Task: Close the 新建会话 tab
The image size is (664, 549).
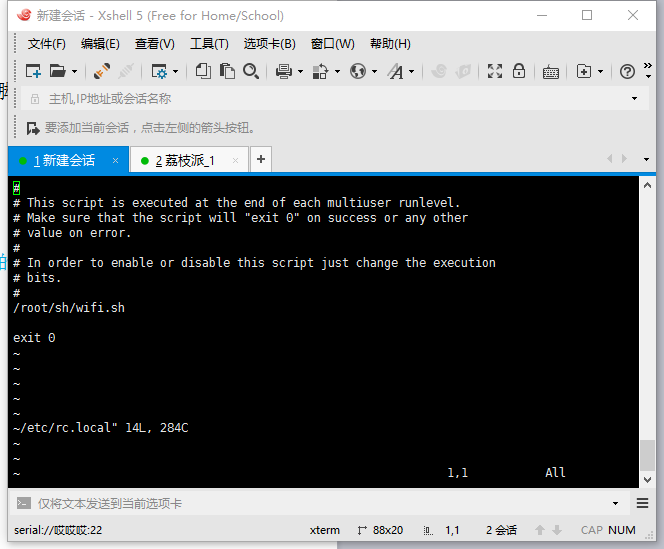Action: [x=115, y=161]
